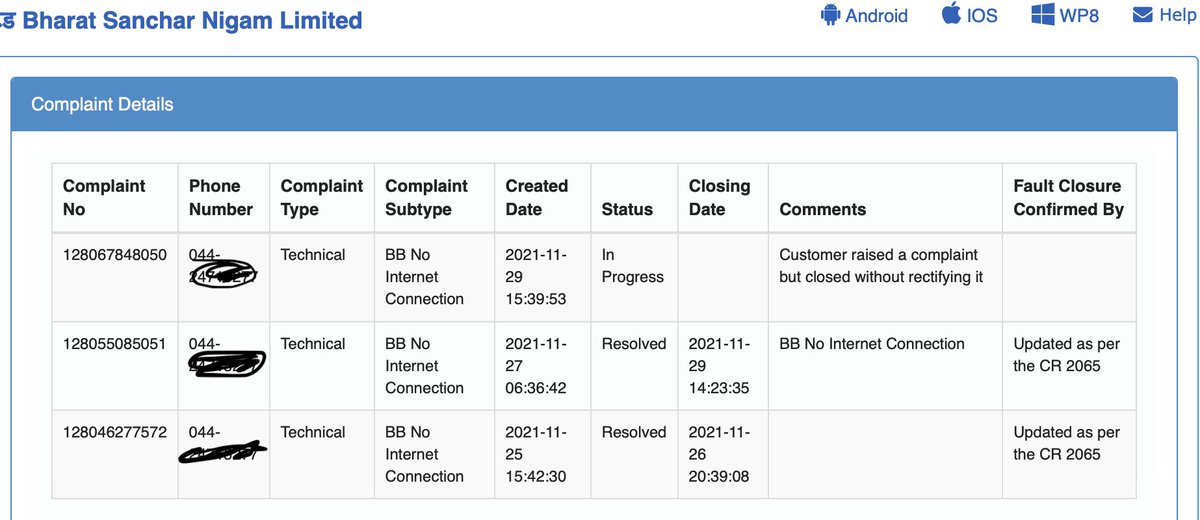Open the Android app link
Screen dimensions: 1200x520
865,16
